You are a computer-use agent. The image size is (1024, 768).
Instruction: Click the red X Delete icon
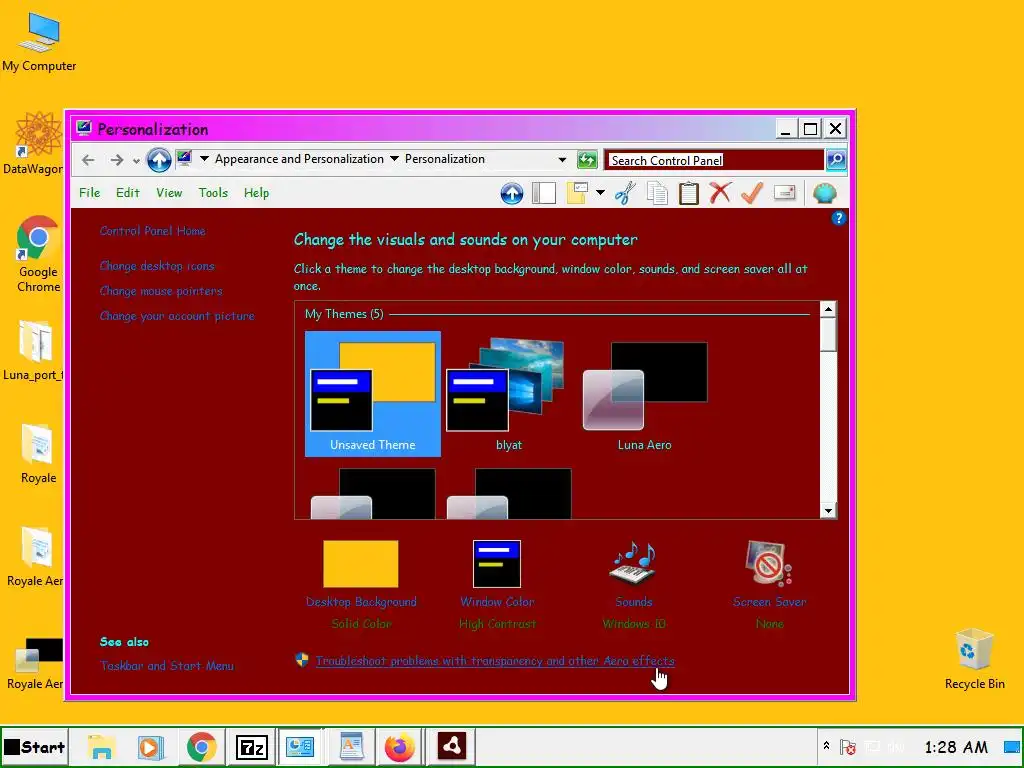[720, 193]
